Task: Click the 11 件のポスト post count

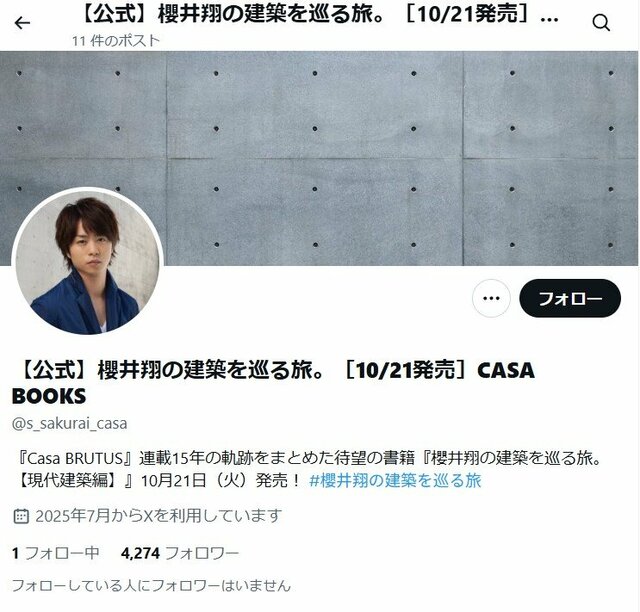Action: (x=116, y=40)
